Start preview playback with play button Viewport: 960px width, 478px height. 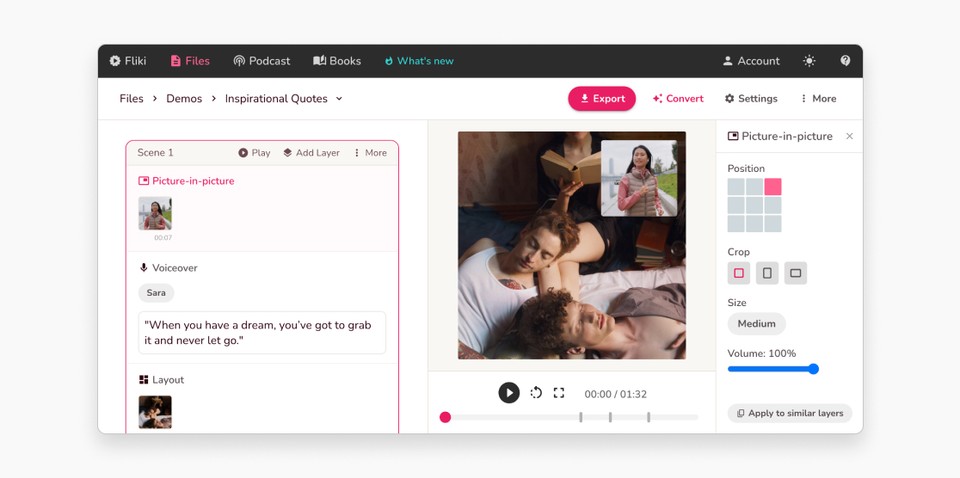[x=509, y=393]
